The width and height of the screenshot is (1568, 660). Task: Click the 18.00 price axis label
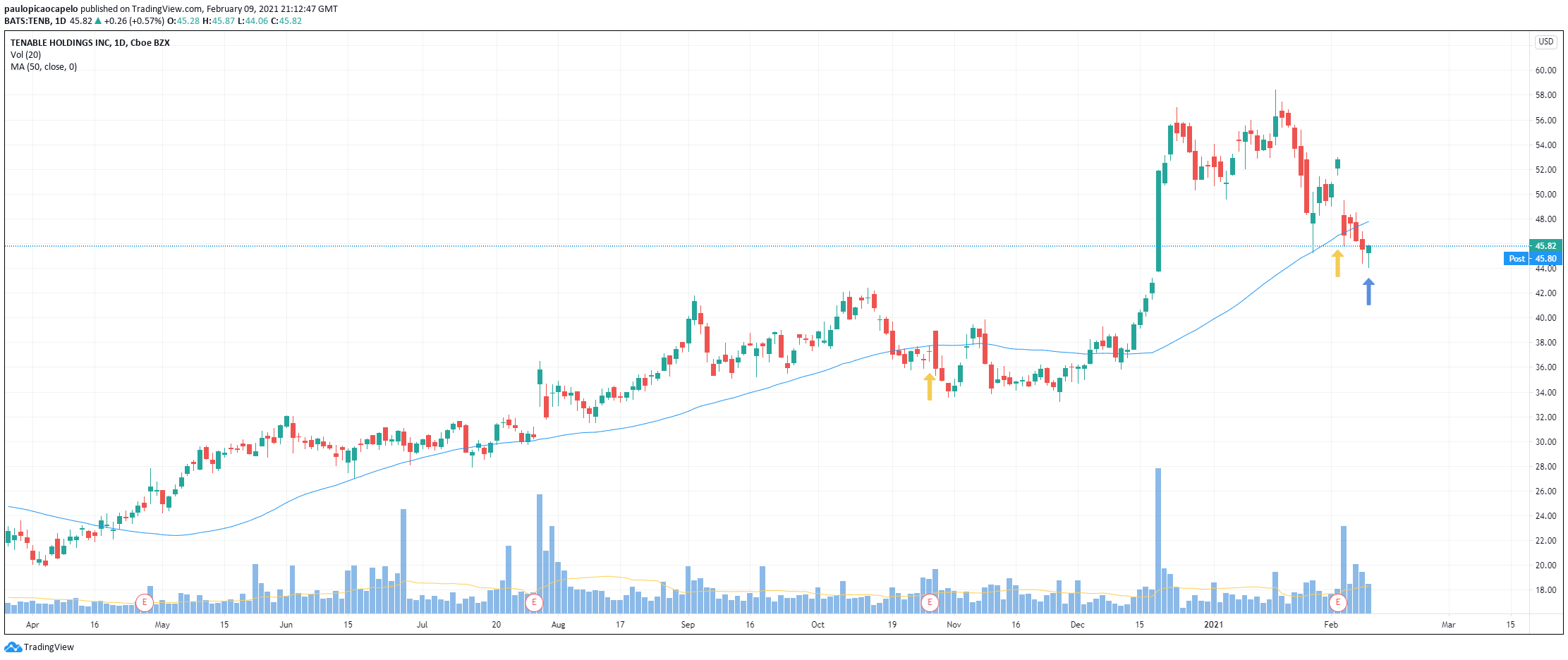point(1545,590)
